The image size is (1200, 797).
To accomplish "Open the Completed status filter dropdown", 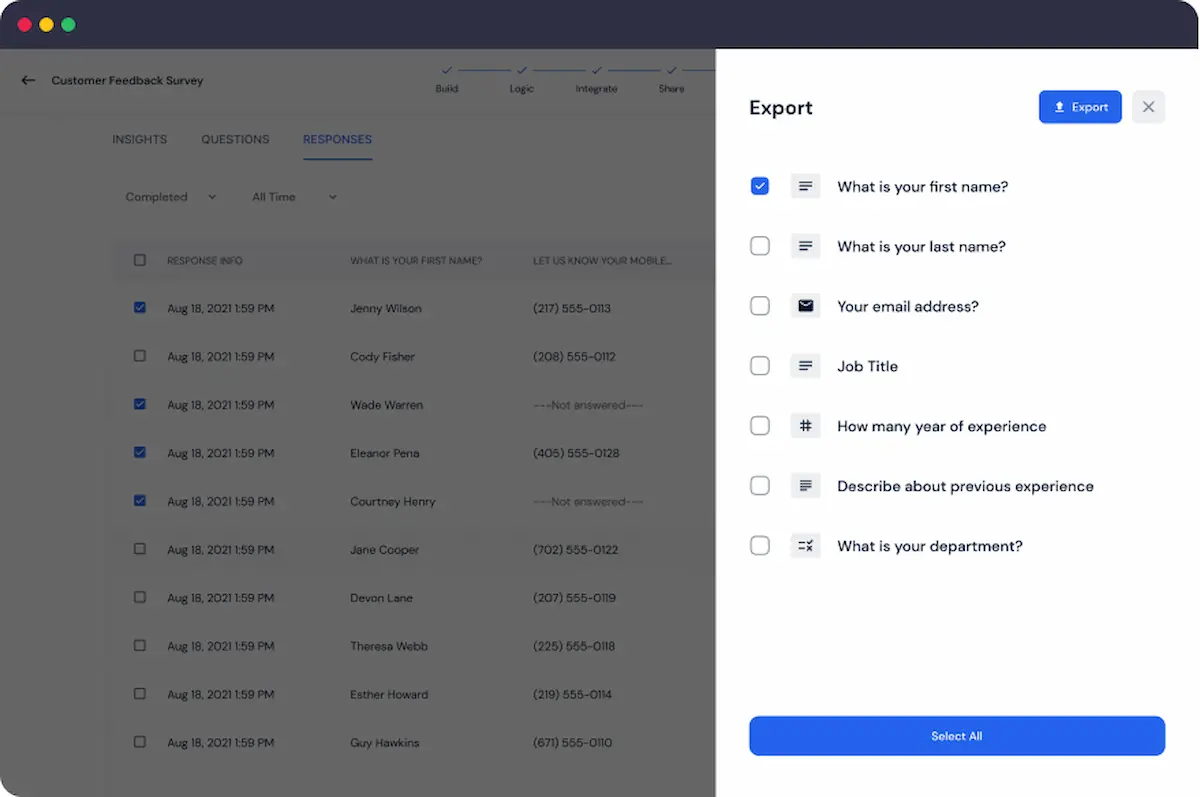I will [170, 197].
